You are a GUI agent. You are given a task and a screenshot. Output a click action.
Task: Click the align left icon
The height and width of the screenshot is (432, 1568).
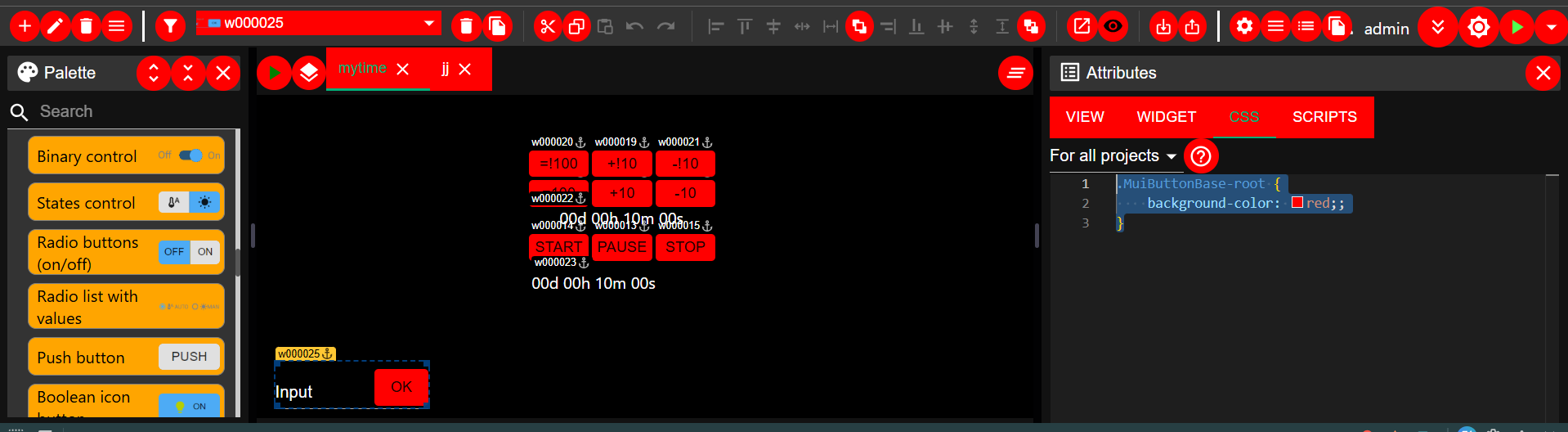[x=716, y=26]
